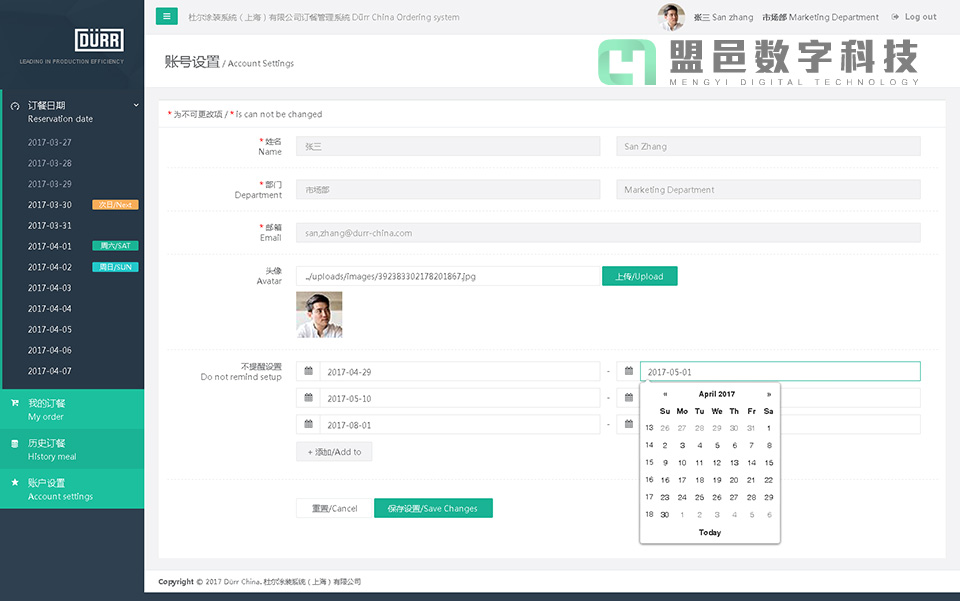Screen dimensions: 960x601
Task: Click the Add to button below the date rows
Action: point(334,451)
